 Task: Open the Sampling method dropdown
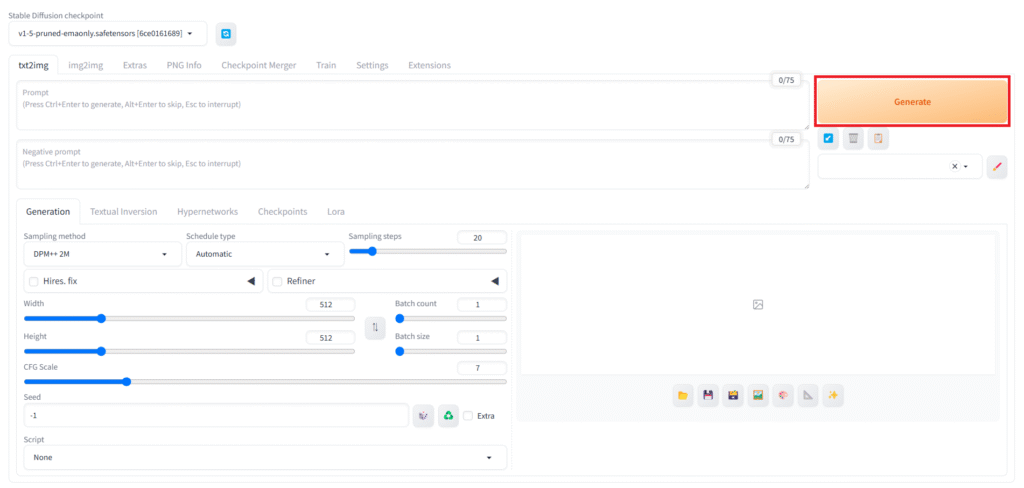(101, 254)
